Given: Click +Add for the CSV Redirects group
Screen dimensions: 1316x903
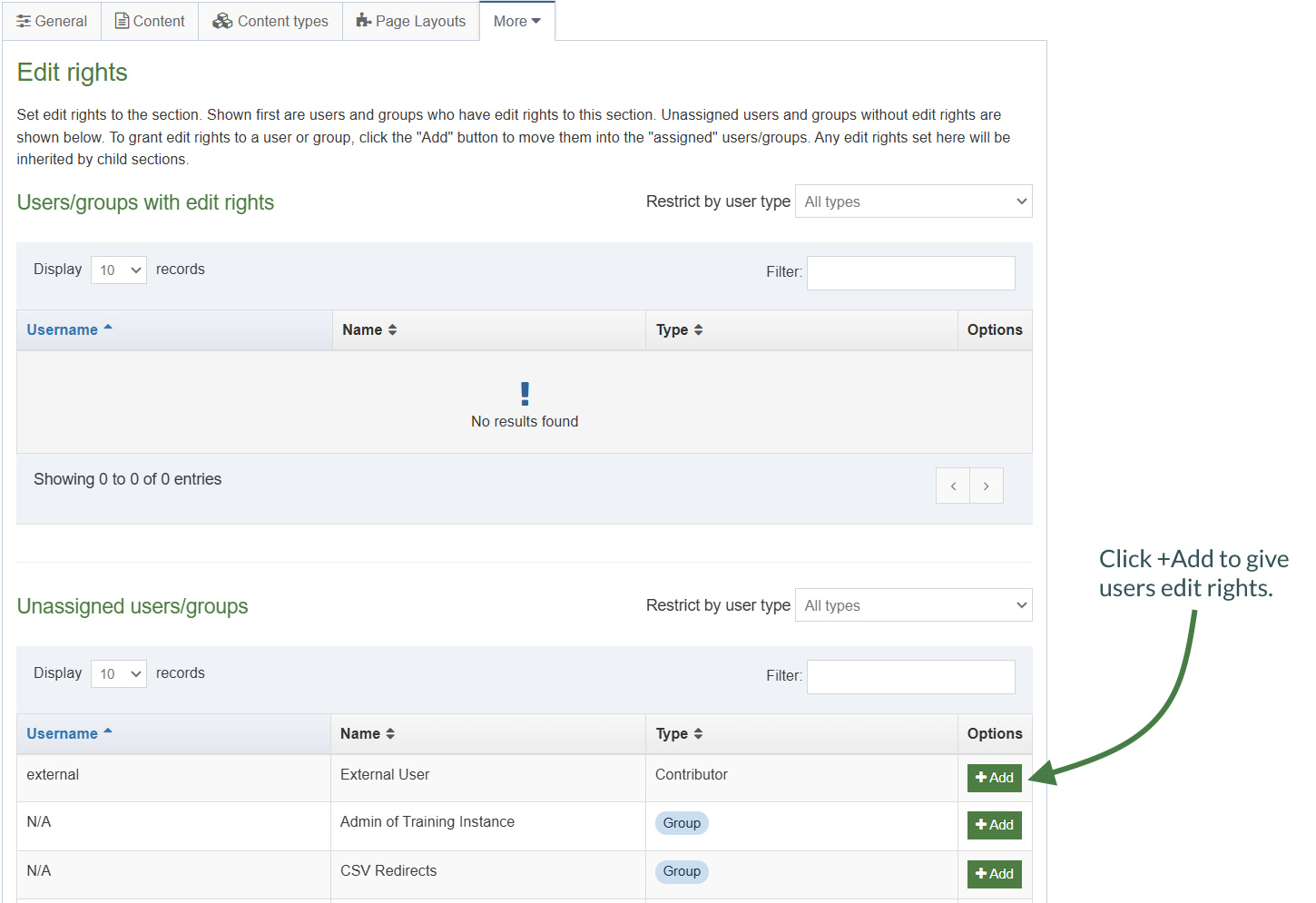Looking at the screenshot, I should (994, 873).
